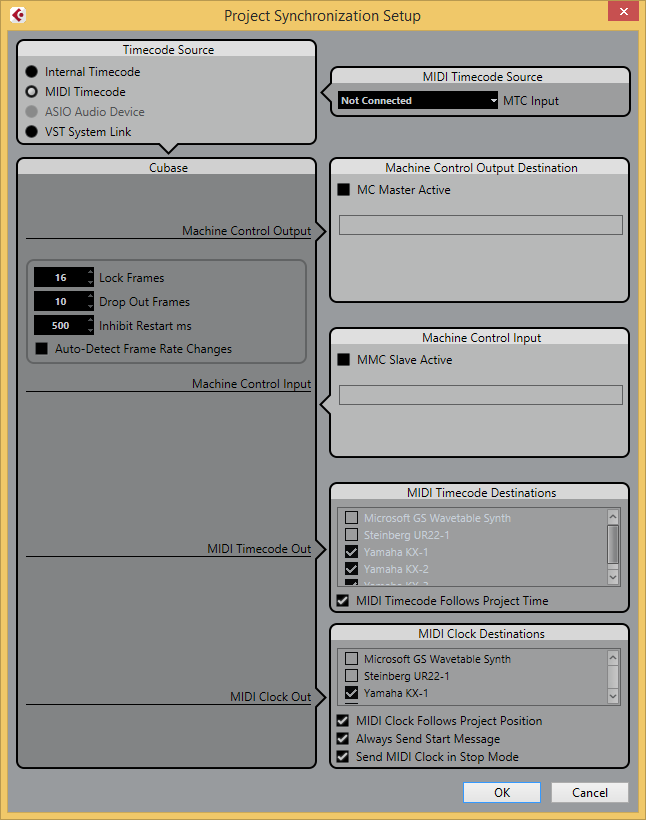Toggle MIDI Clock Follows Project Position
The image size is (646, 820).
343,721
